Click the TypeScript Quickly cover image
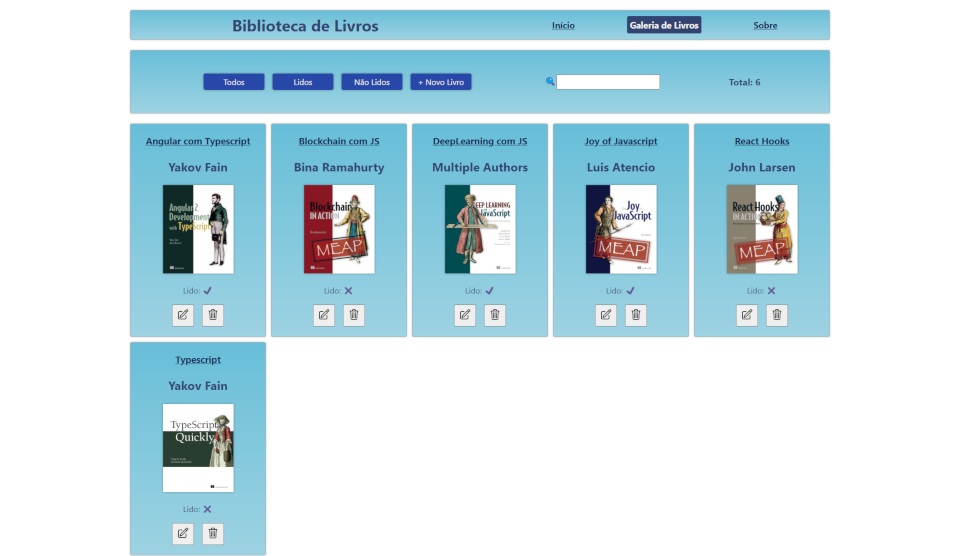Image resolution: width=960 pixels, height=556 pixels. click(198, 447)
